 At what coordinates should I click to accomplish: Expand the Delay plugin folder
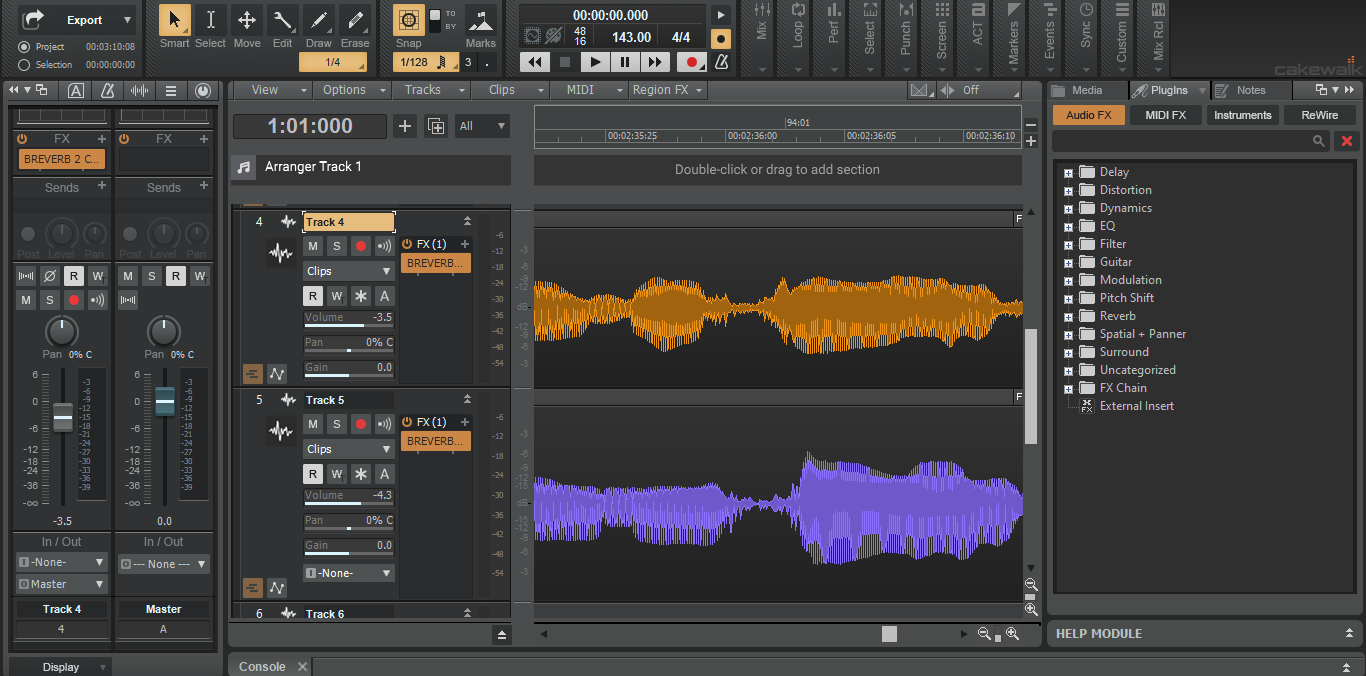coord(1068,172)
